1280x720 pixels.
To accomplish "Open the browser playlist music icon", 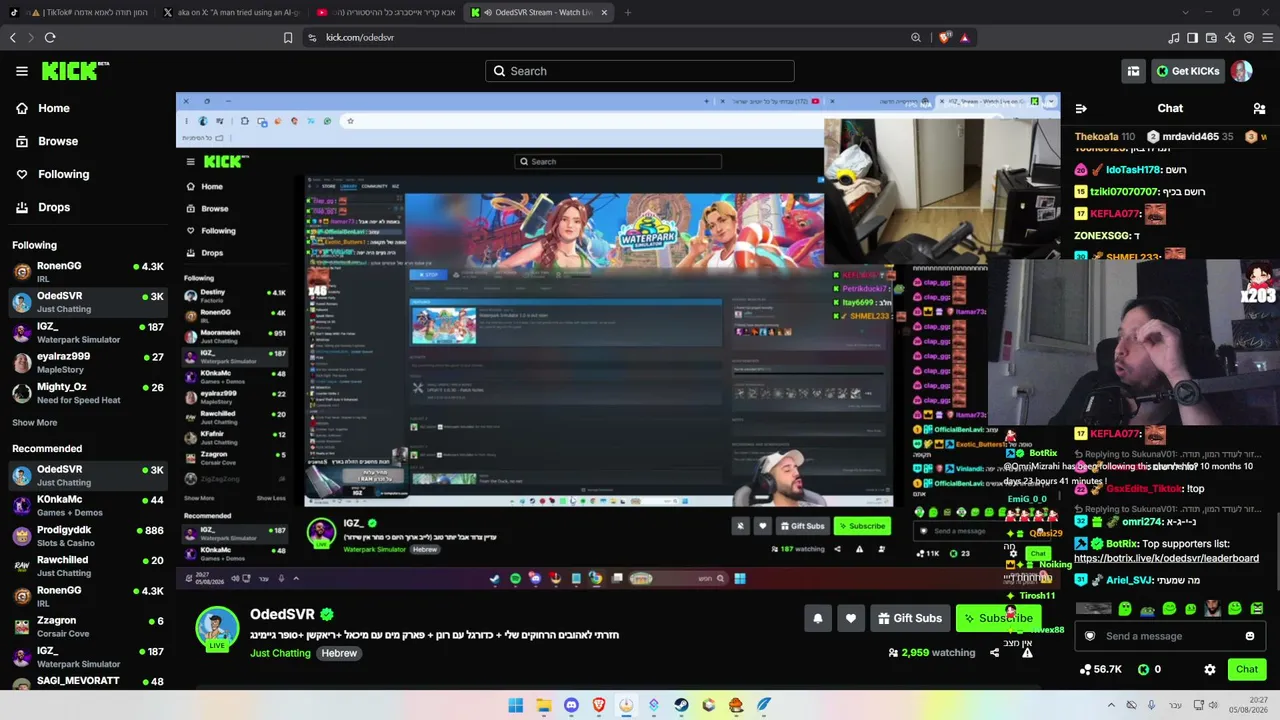I will pos(1174,37).
